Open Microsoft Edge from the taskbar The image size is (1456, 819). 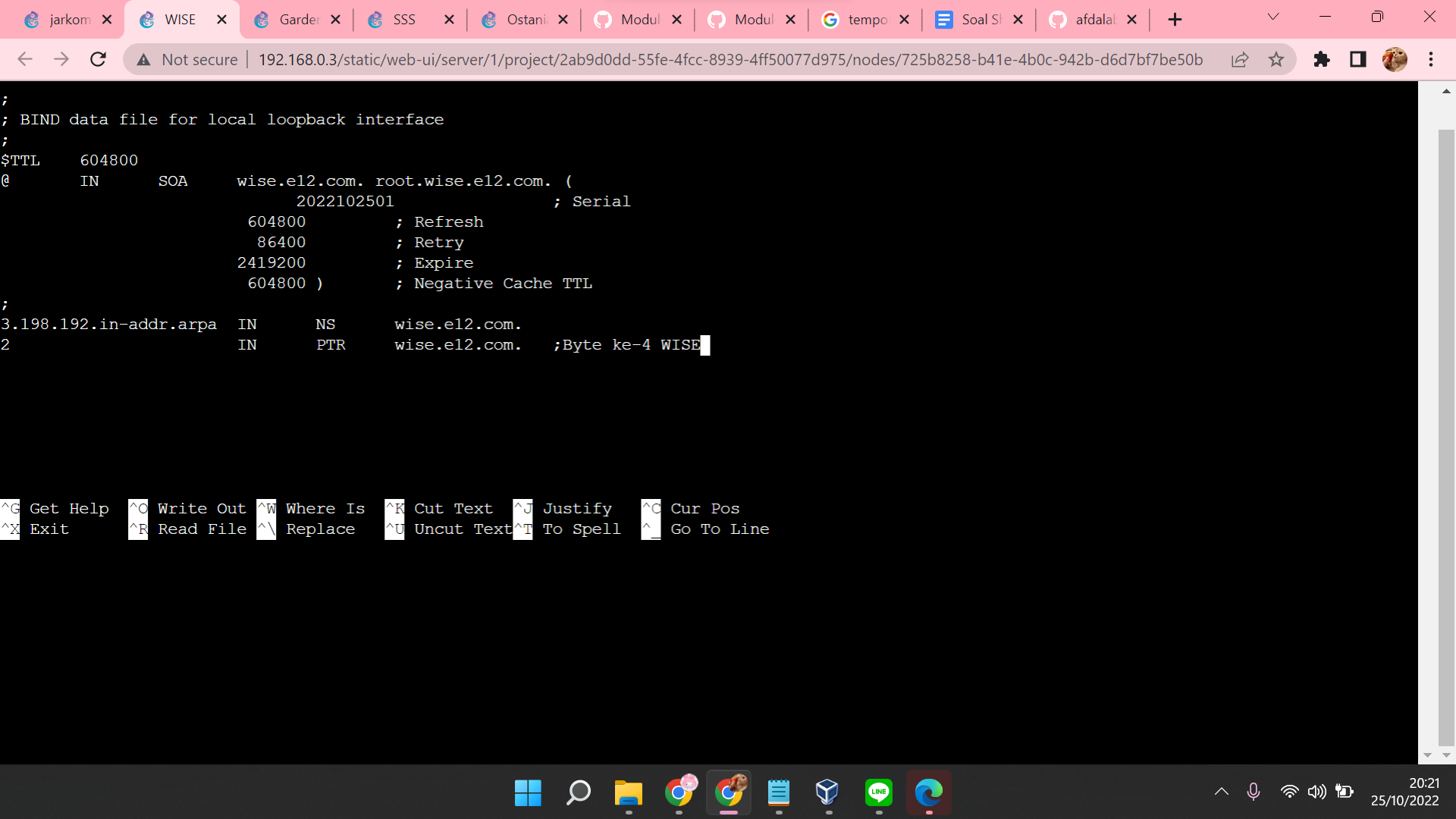click(928, 793)
